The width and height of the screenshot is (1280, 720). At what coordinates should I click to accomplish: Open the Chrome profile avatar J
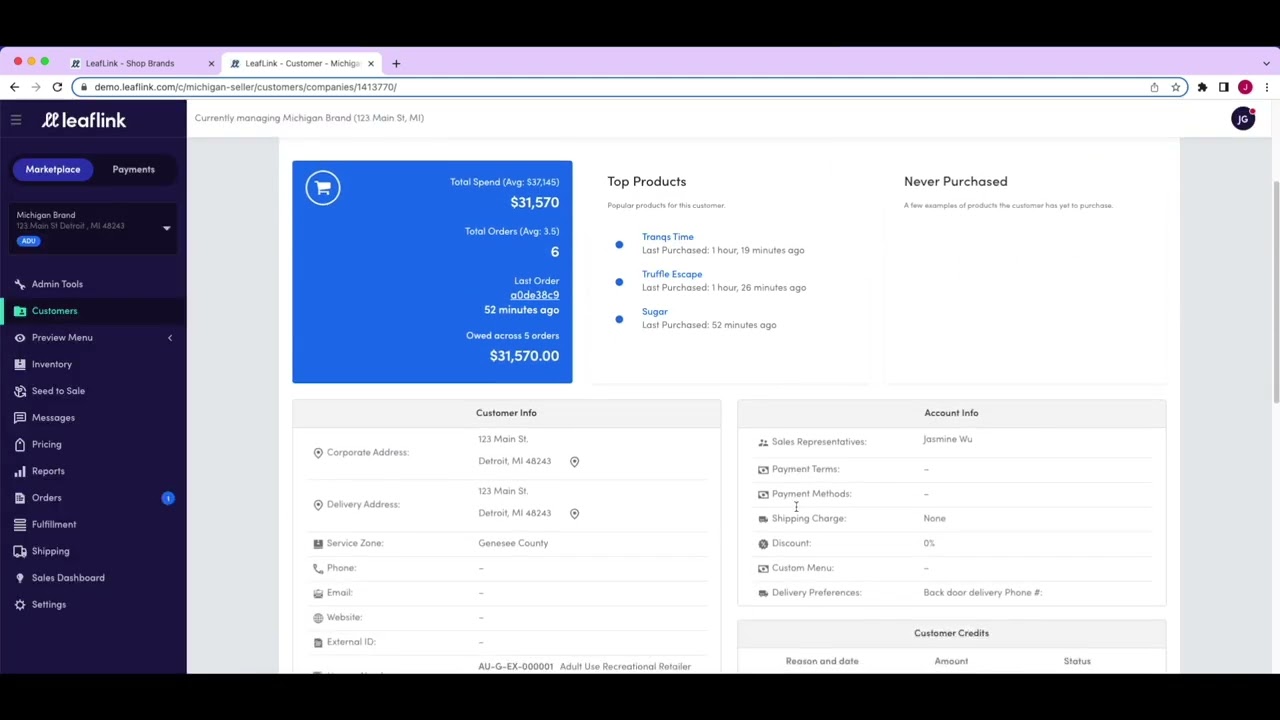pos(1245,87)
